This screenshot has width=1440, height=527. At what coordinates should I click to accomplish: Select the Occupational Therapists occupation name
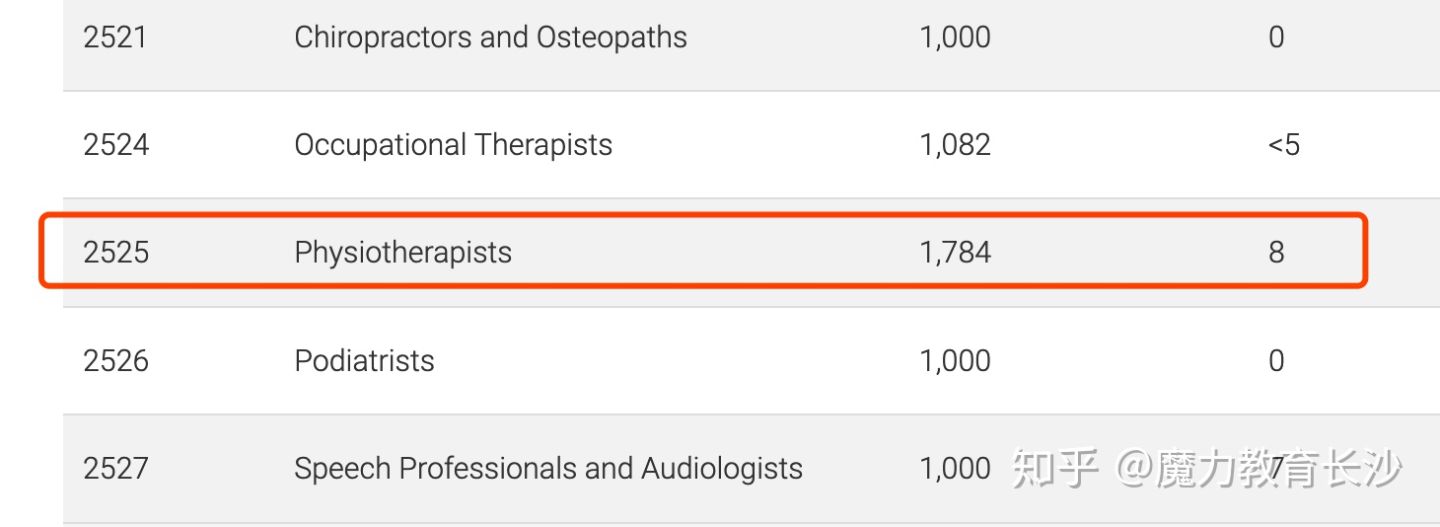[453, 145]
